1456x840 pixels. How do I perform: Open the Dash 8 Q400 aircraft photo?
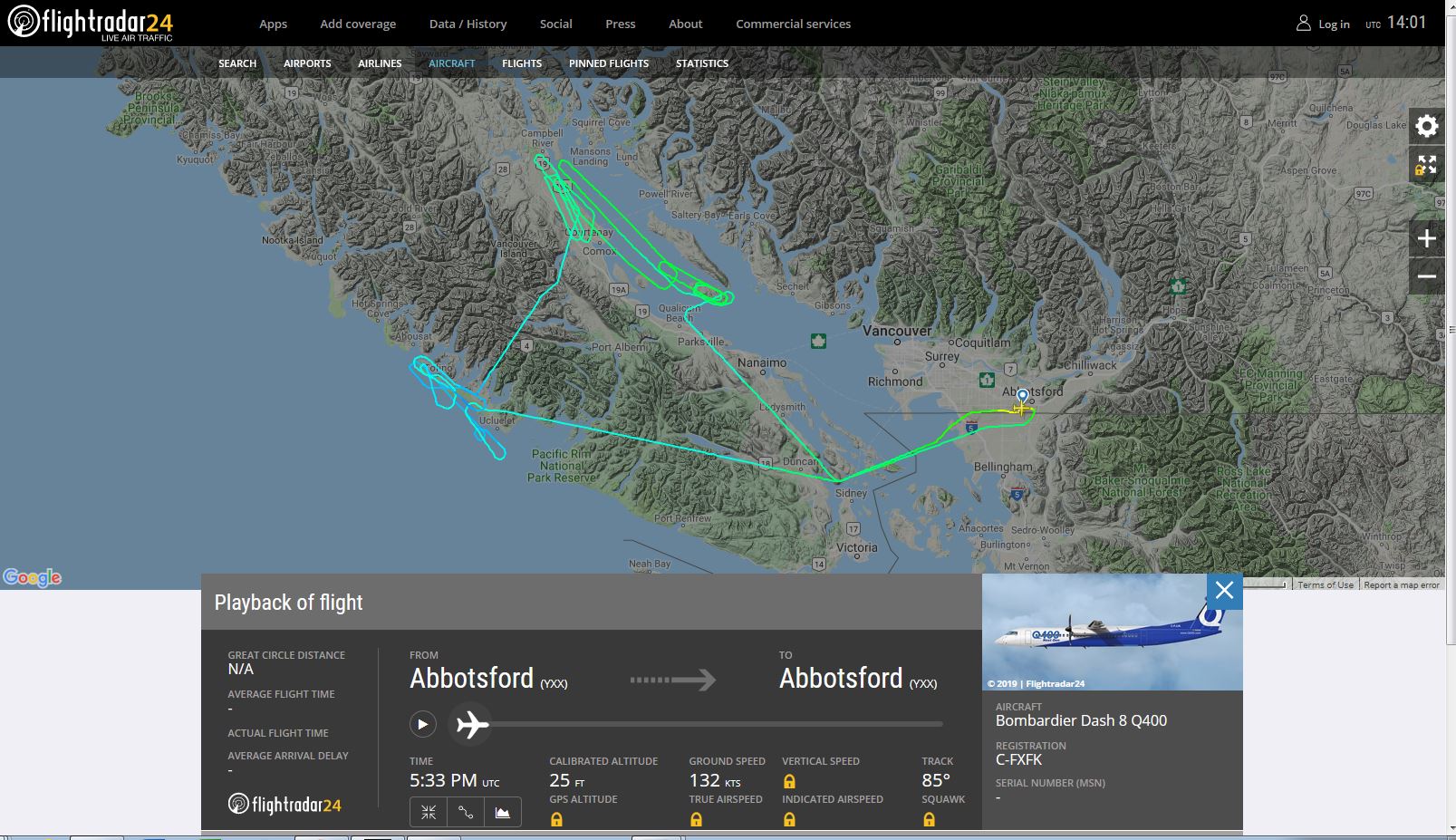click(x=1112, y=632)
